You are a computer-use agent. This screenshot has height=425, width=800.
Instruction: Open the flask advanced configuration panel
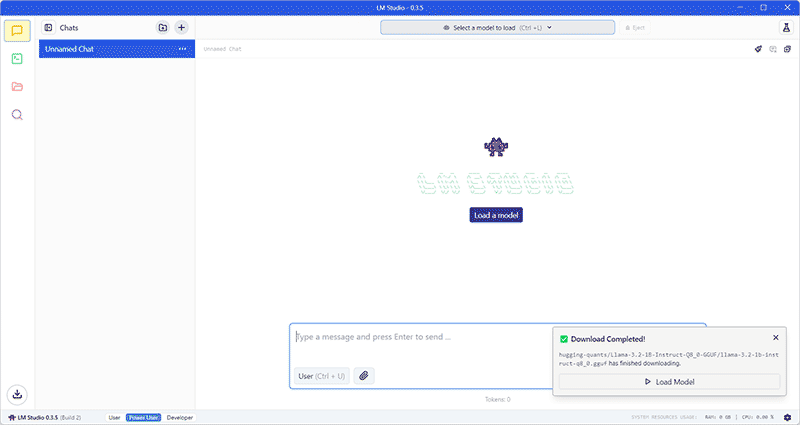pyautogui.click(x=786, y=28)
